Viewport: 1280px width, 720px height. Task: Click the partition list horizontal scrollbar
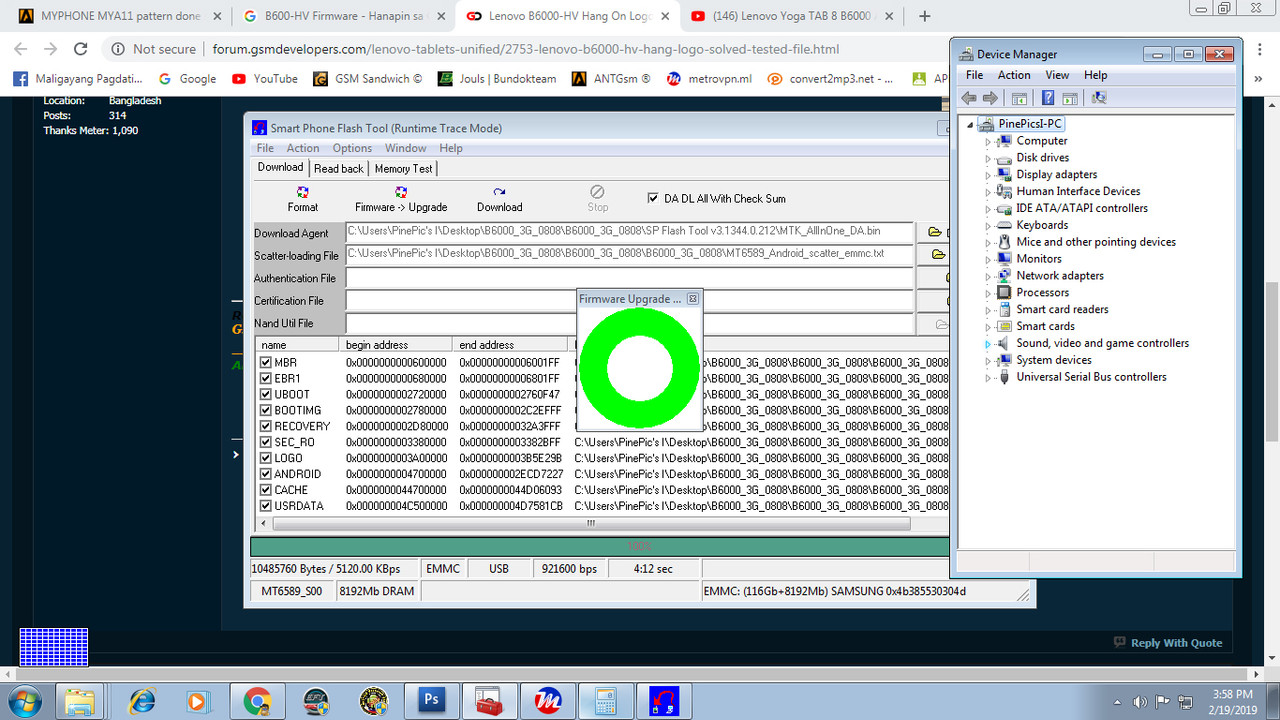pos(590,523)
